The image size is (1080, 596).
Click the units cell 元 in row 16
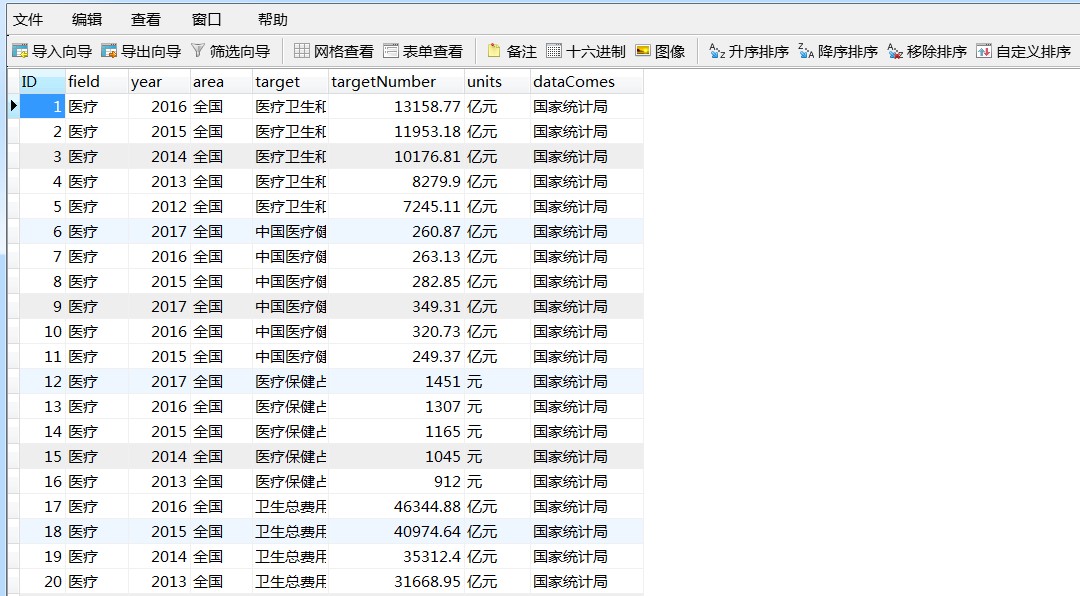(x=497, y=481)
